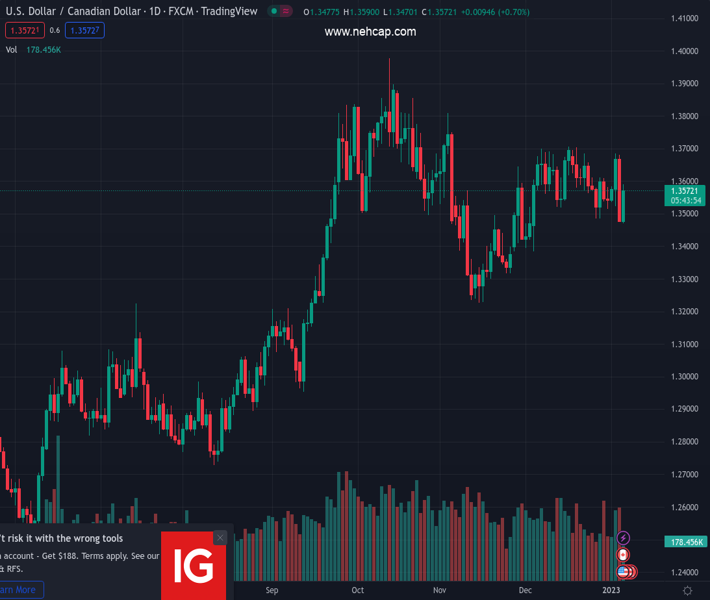Open chart settings gear icon
The height and width of the screenshot is (600, 710).
tap(687, 590)
